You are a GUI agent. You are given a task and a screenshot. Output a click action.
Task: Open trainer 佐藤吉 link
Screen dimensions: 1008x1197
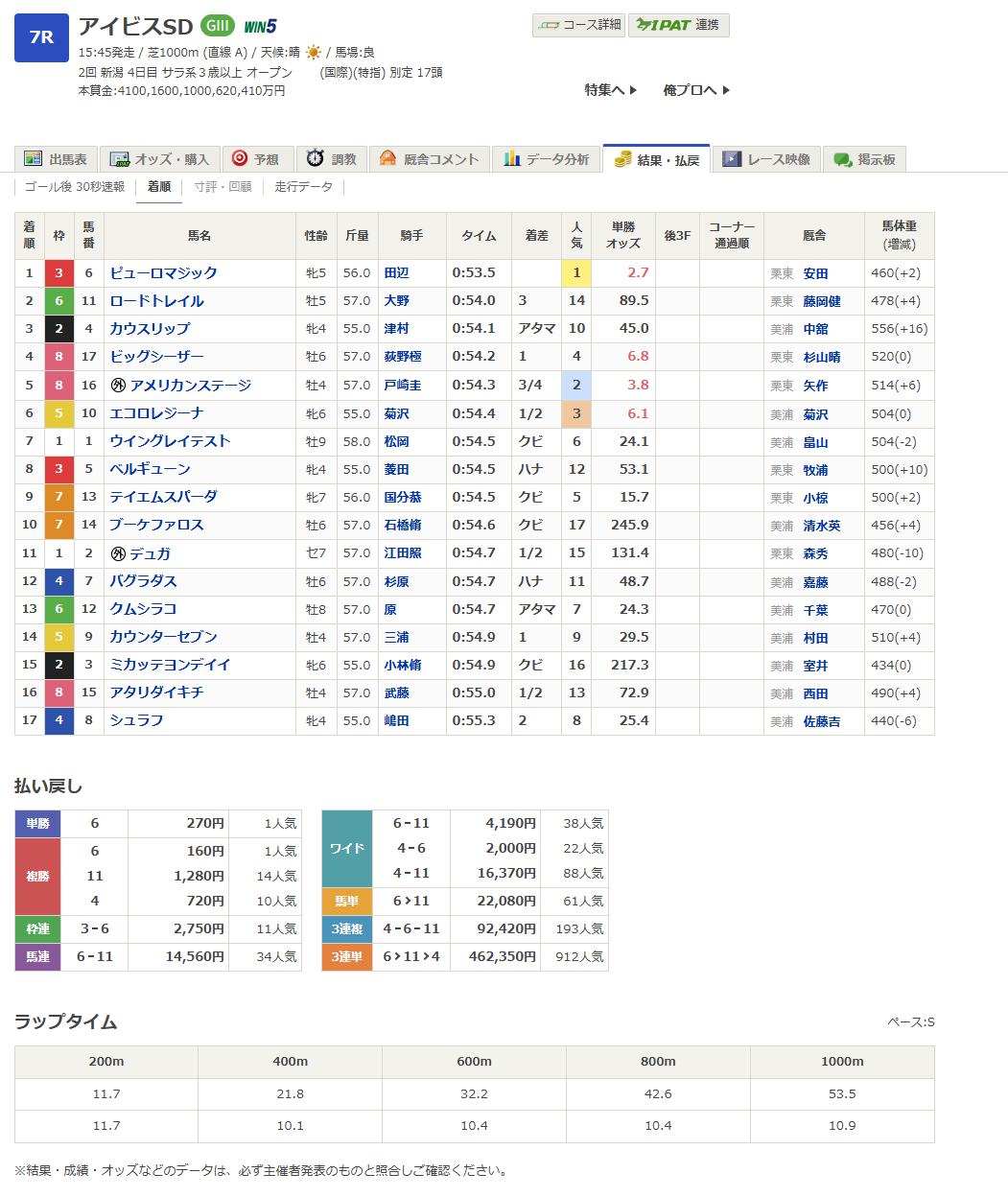point(822,722)
